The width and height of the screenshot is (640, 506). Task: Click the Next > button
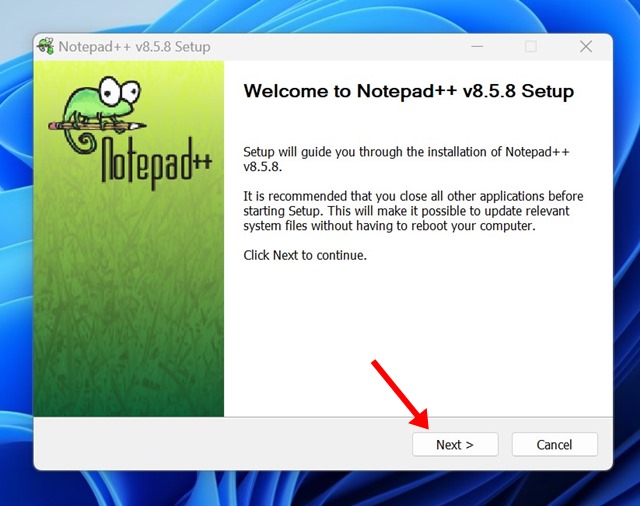tap(455, 444)
